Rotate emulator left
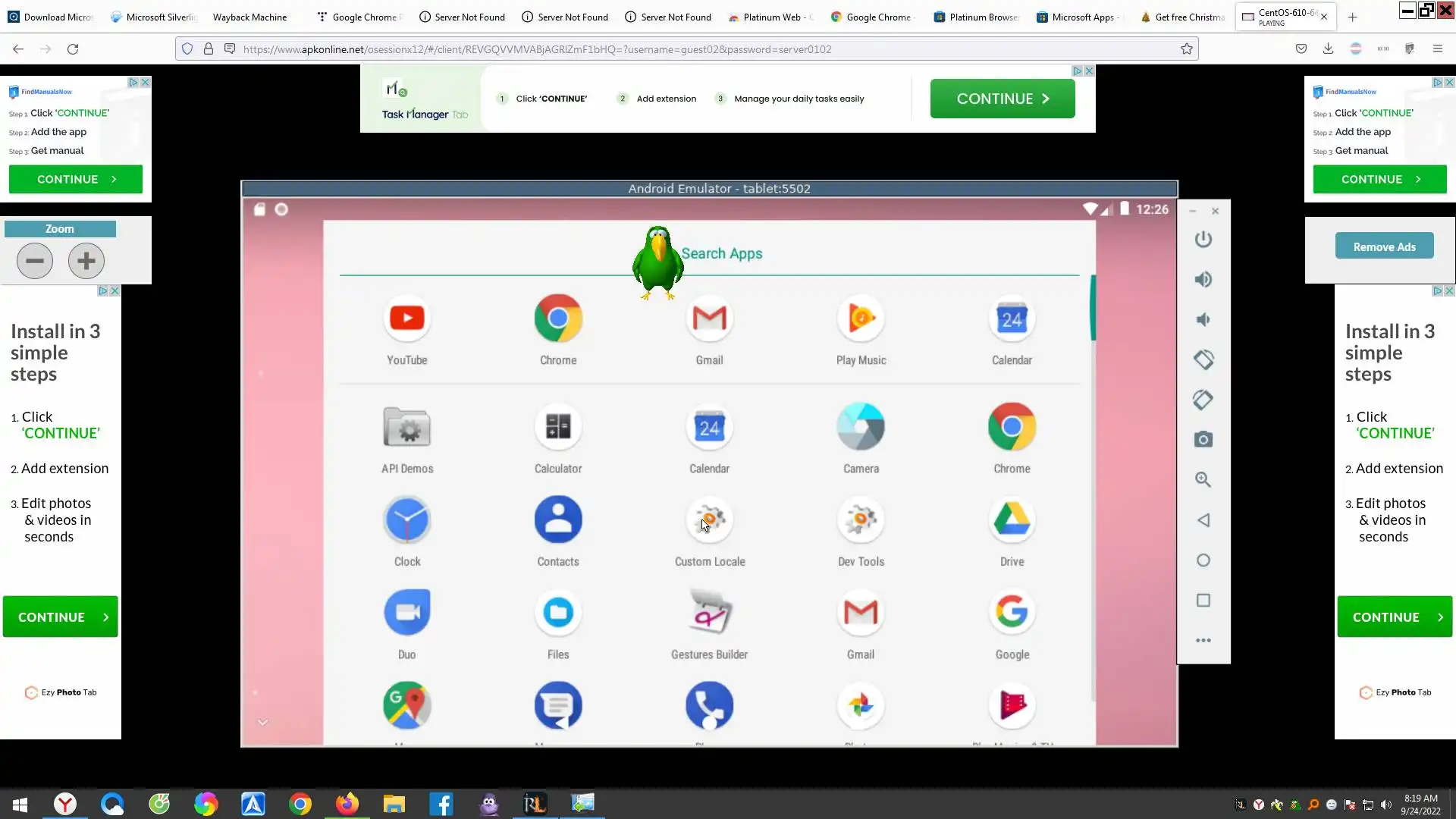Screen dimensions: 1456x819 pyautogui.click(x=1203, y=359)
